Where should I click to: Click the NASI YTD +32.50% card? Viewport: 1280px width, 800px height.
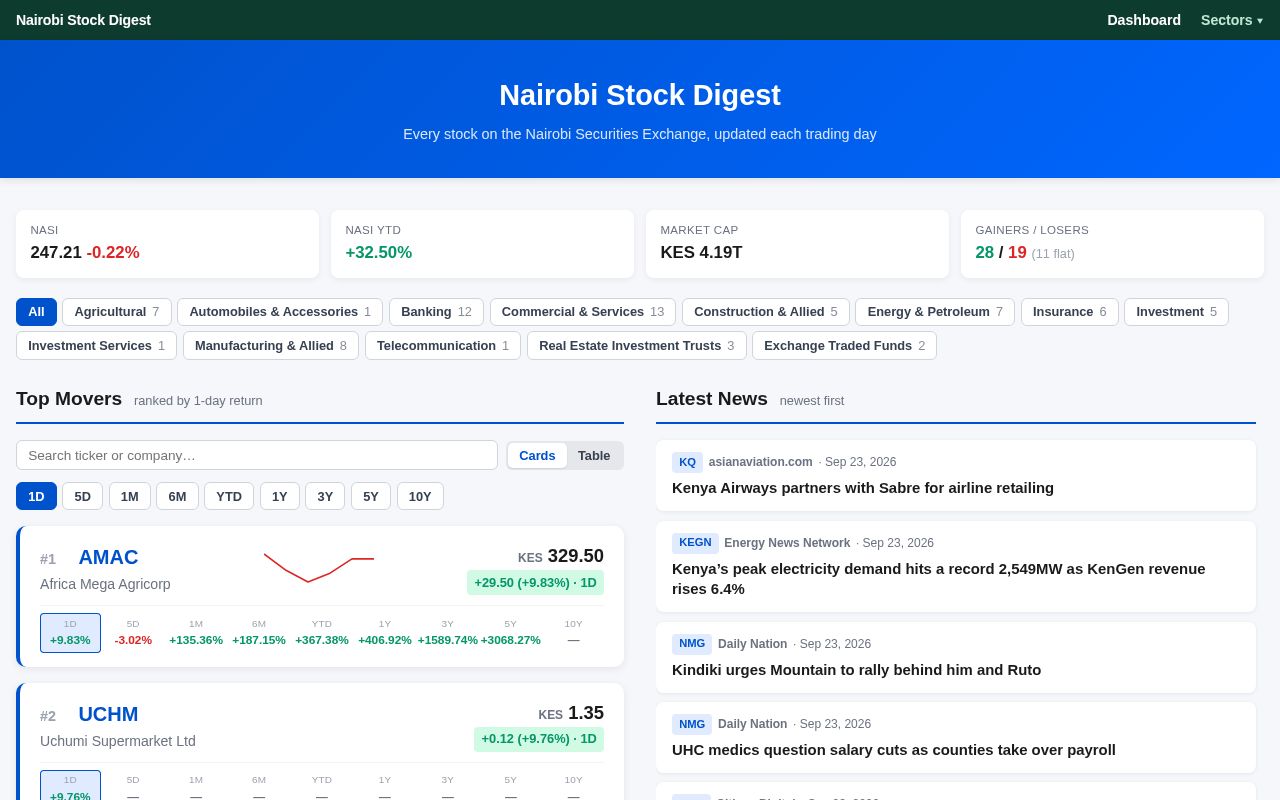[x=482, y=244]
